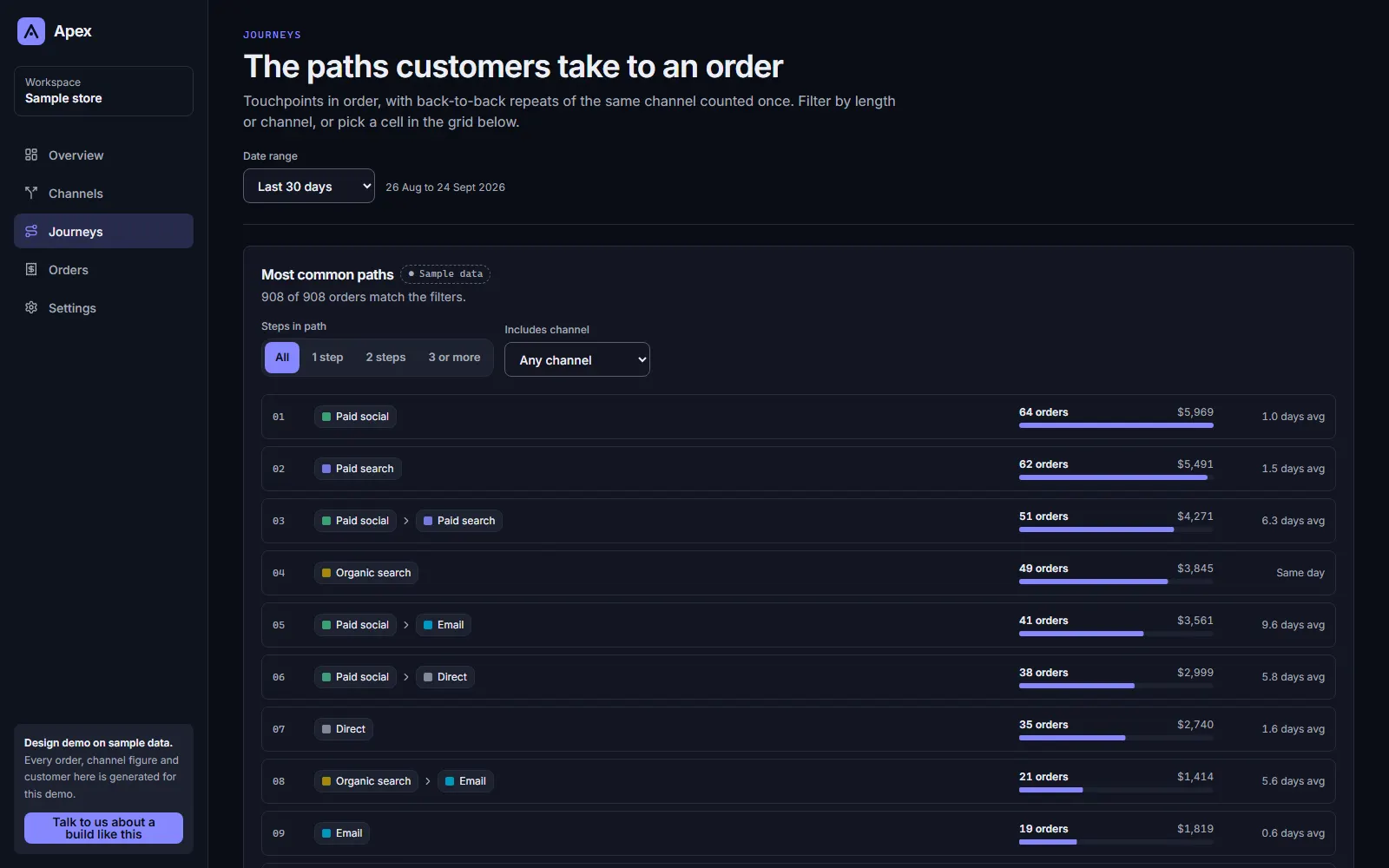Filter paths to 2 steps
This screenshot has height=868, width=1389.
coord(385,358)
